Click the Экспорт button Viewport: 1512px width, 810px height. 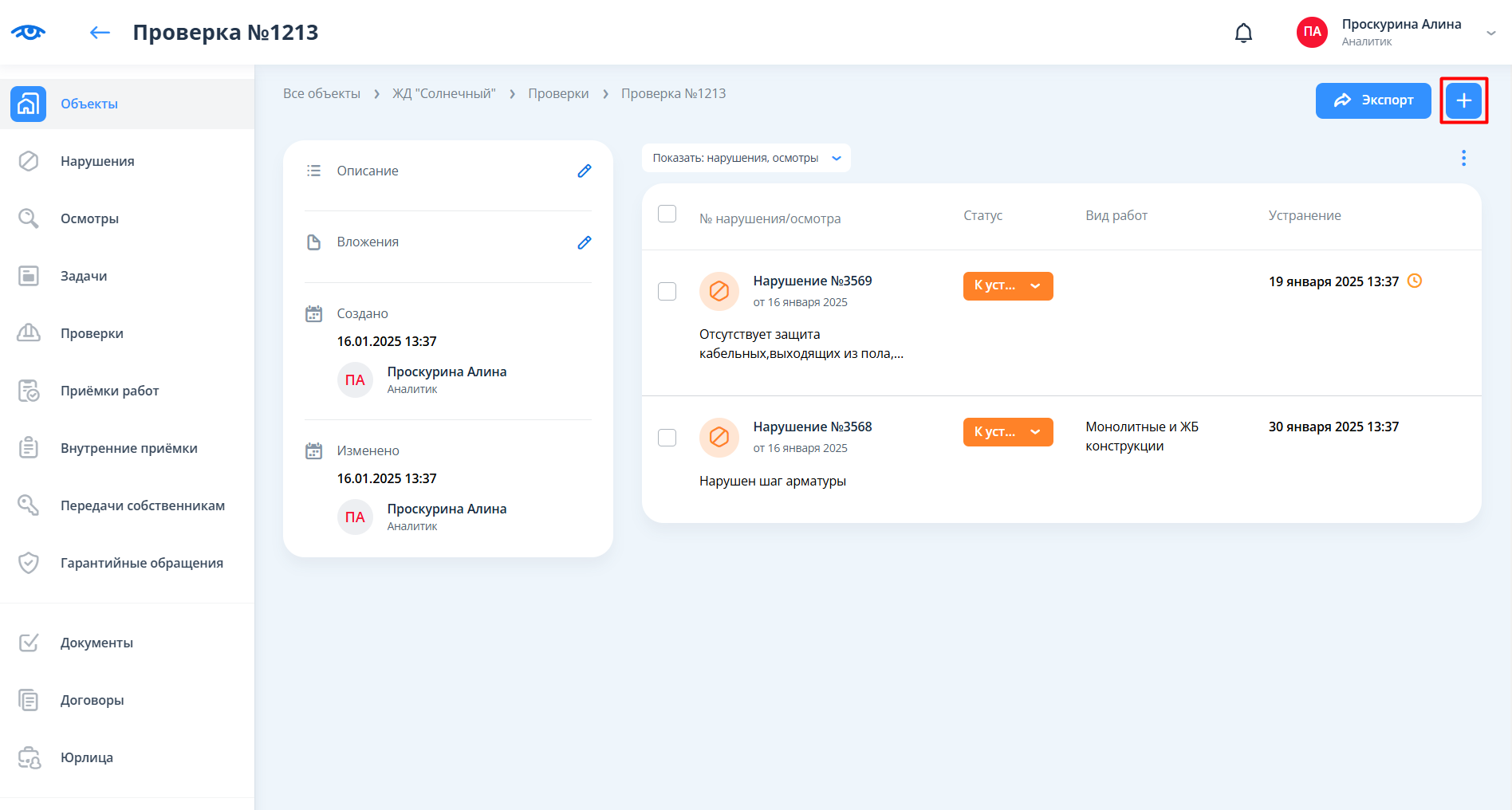point(1372,100)
